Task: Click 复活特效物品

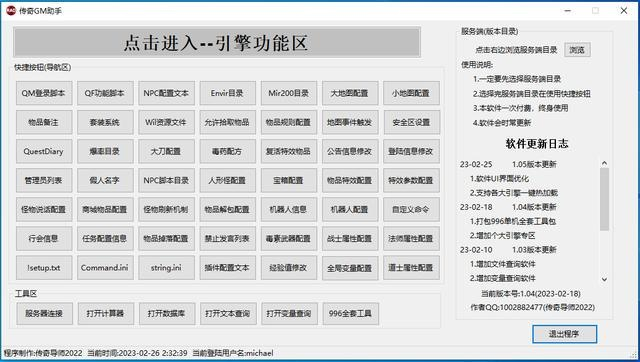Action: [x=289, y=151]
